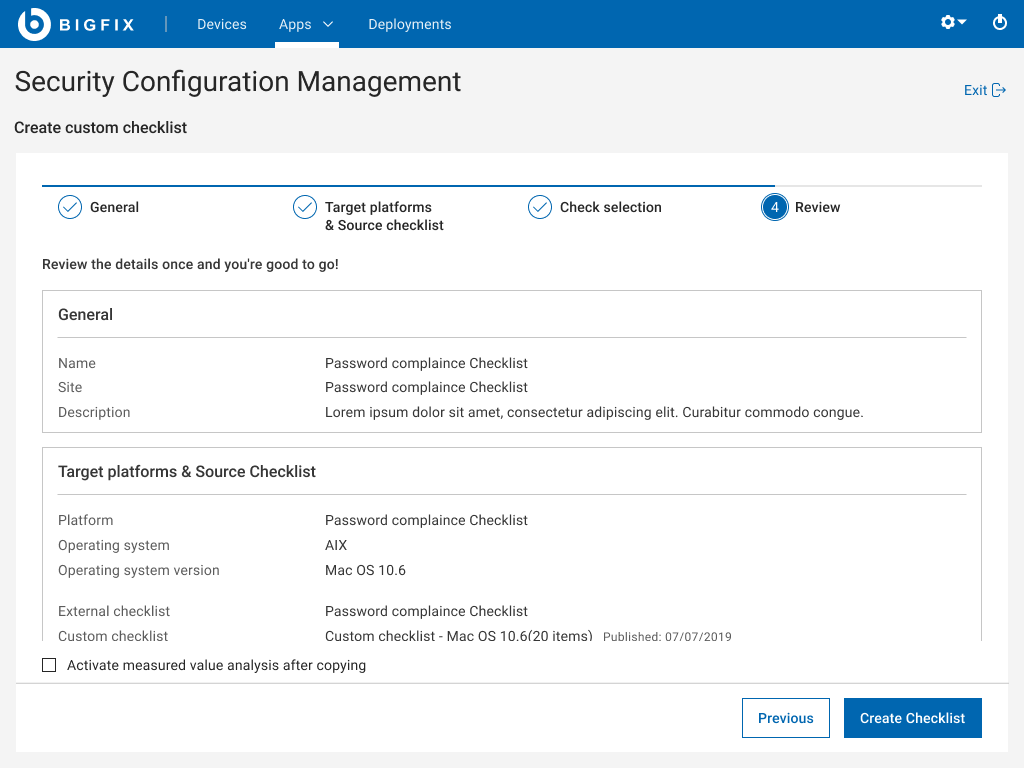Image resolution: width=1024 pixels, height=768 pixels.
Task: Click the BigFix logo icon
Action: (34, 24)
